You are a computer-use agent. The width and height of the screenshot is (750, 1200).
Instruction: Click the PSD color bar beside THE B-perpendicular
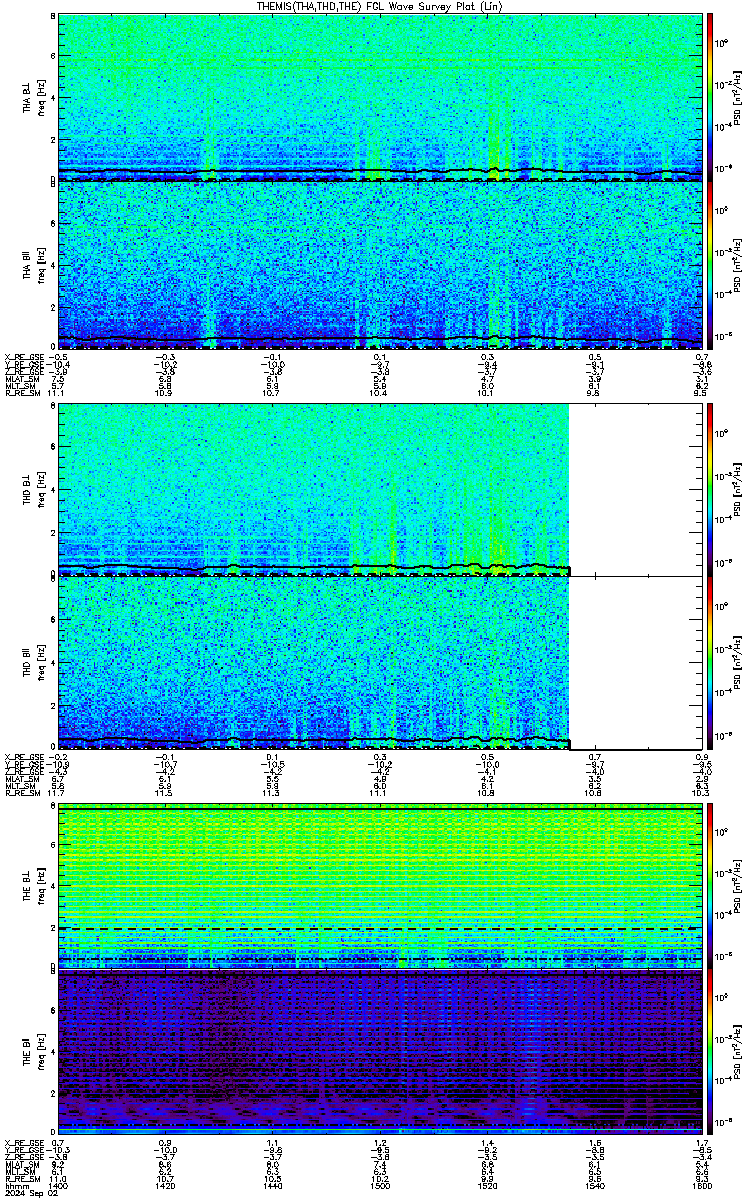pos(710,886)
